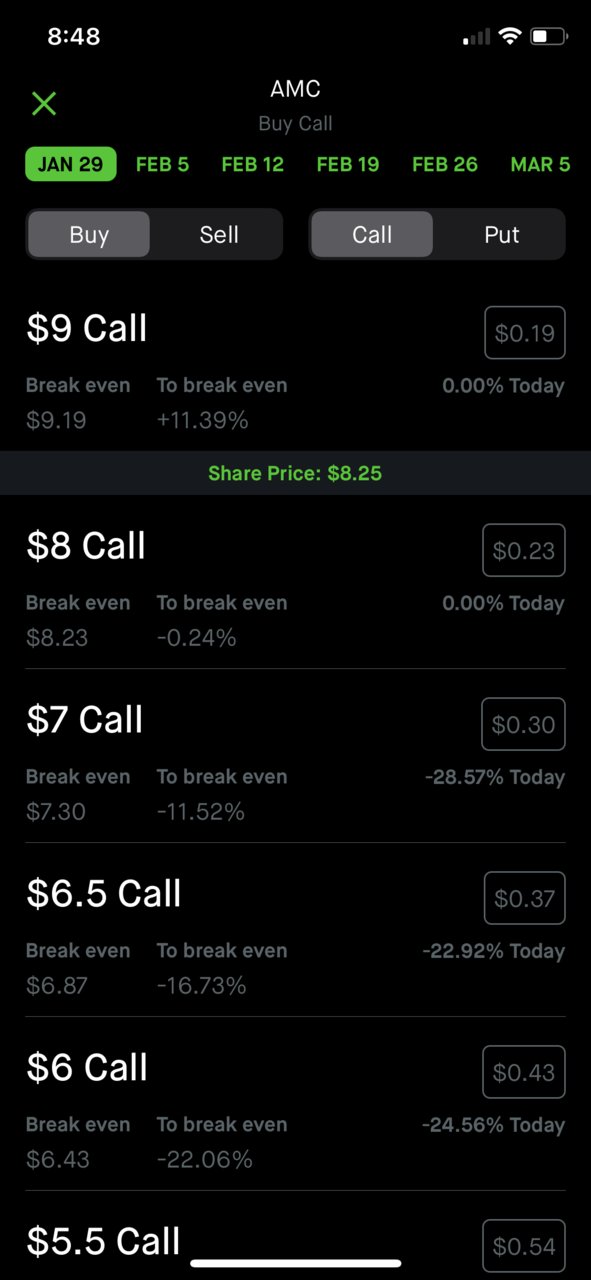
Task: Close the AMC options screen with X
Action: tap(44, 103)
